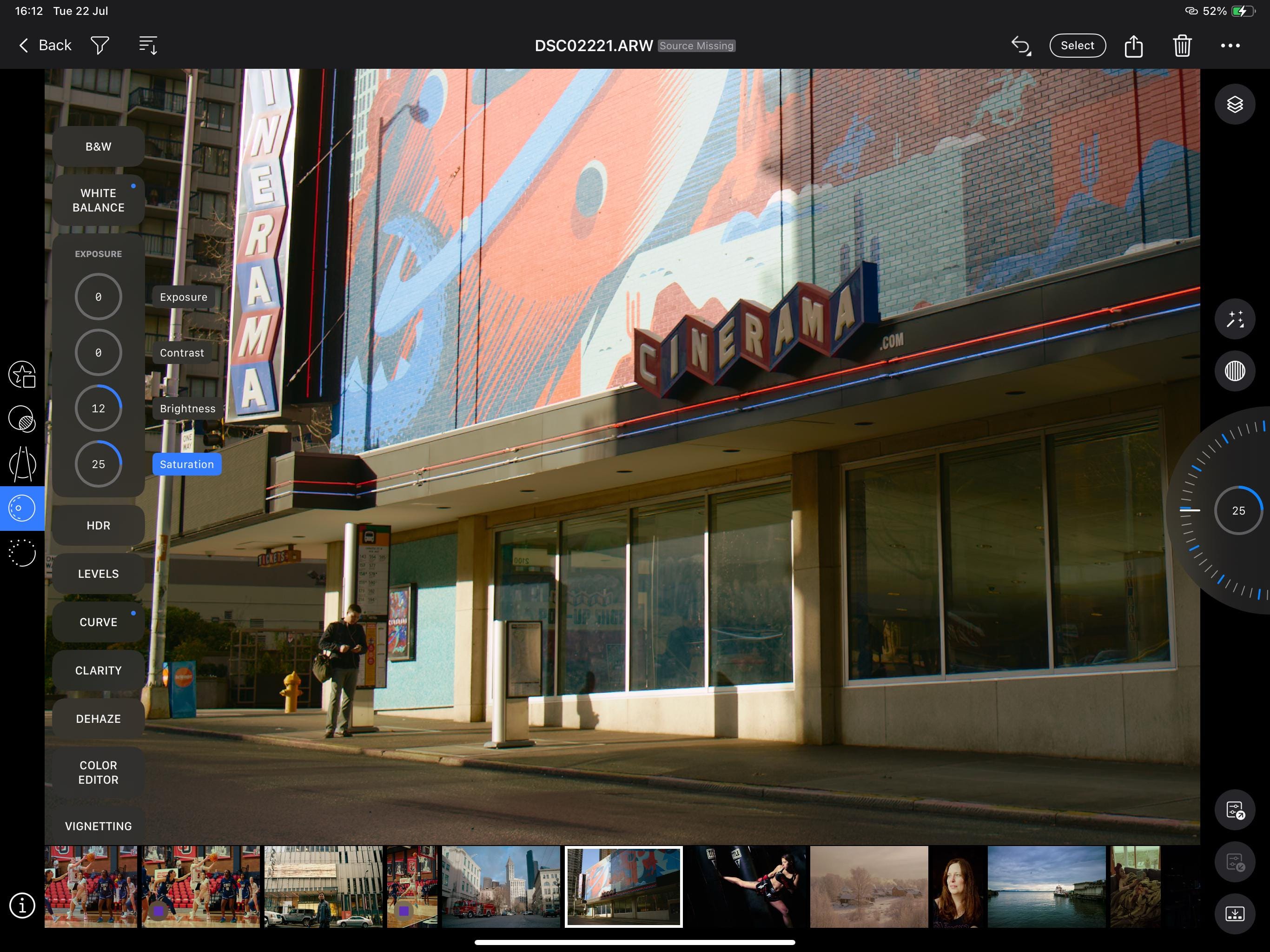Go back with the Back button

pyautogui.click(x=45, y=46)
